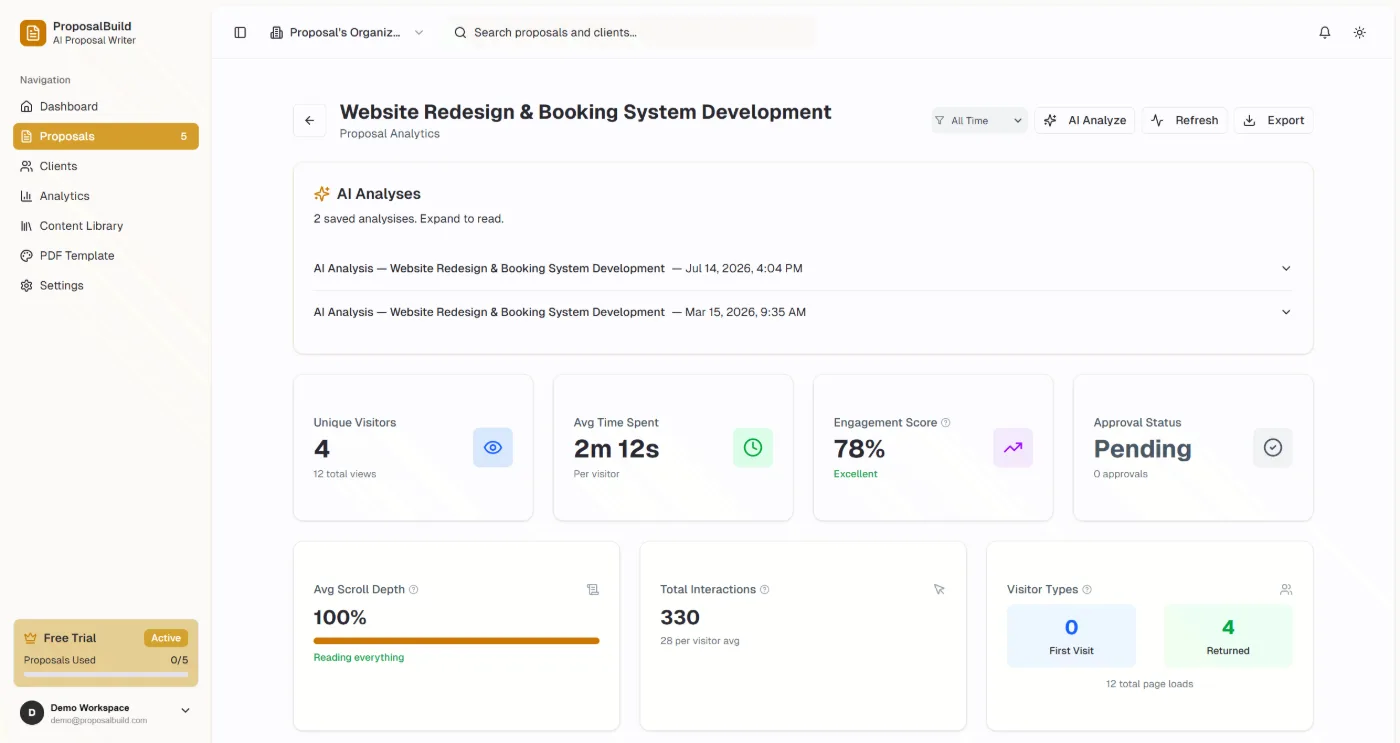Click the demo@proposalbuild.com email text
This screenshot has height=743, width=1400.
click(99, 720)
